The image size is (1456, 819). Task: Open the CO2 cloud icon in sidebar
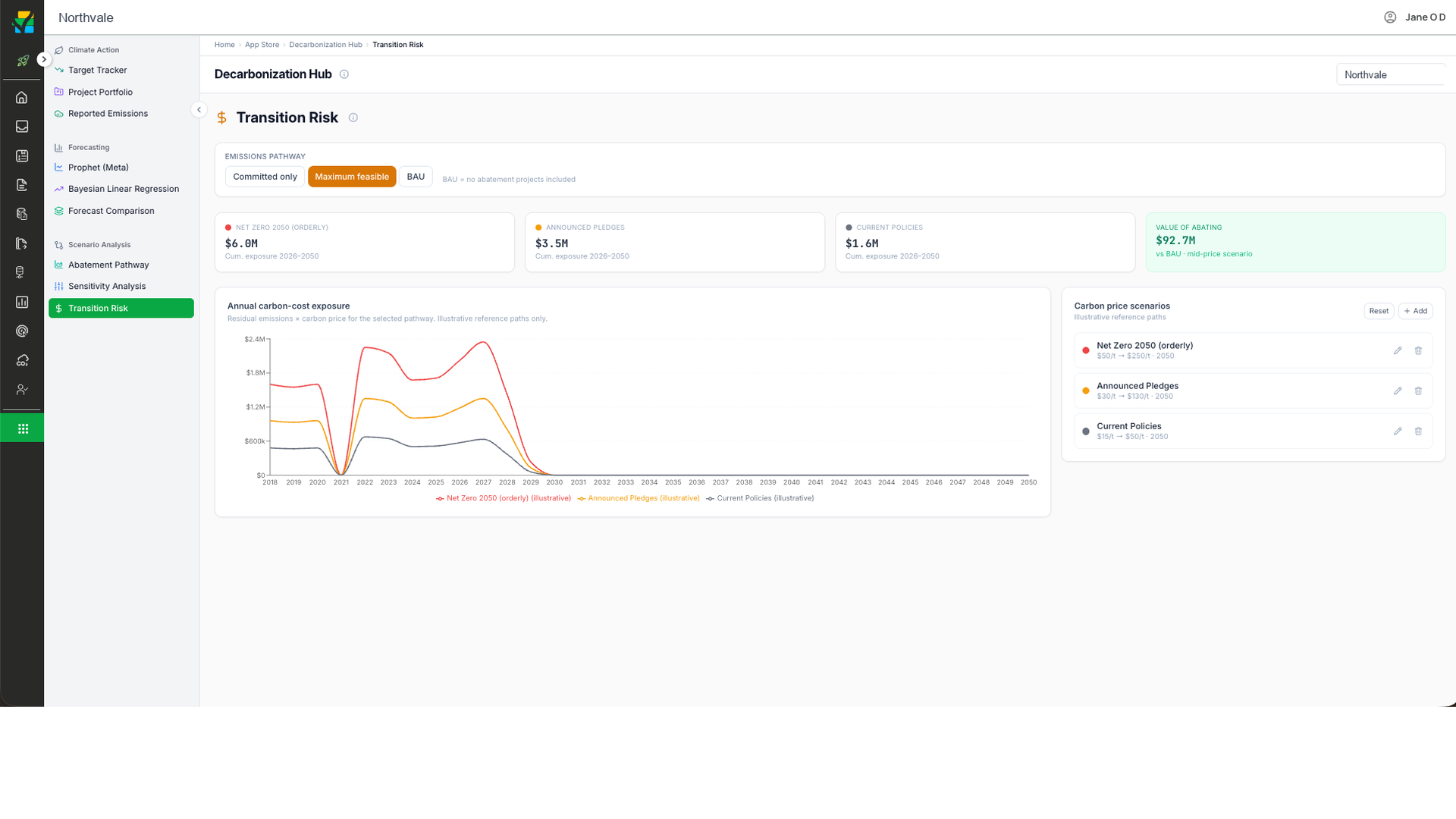(22, 360)
